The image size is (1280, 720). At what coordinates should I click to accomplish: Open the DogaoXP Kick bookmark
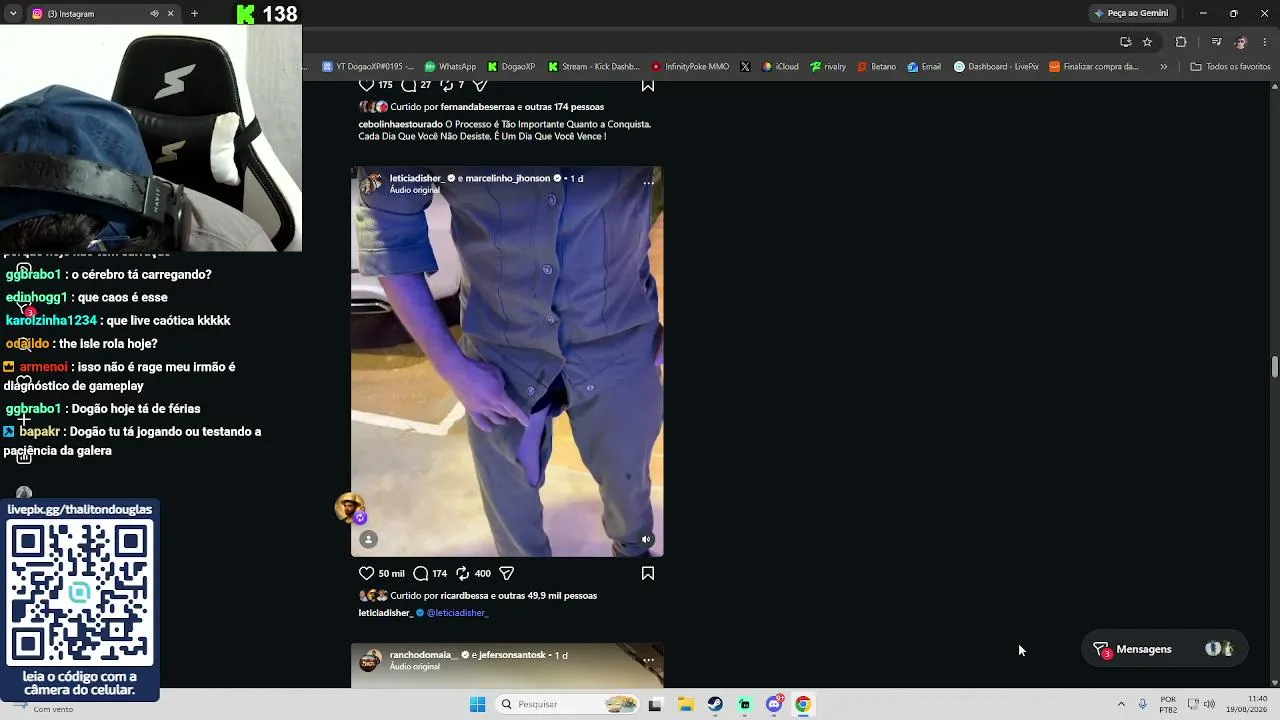[511, 67]
